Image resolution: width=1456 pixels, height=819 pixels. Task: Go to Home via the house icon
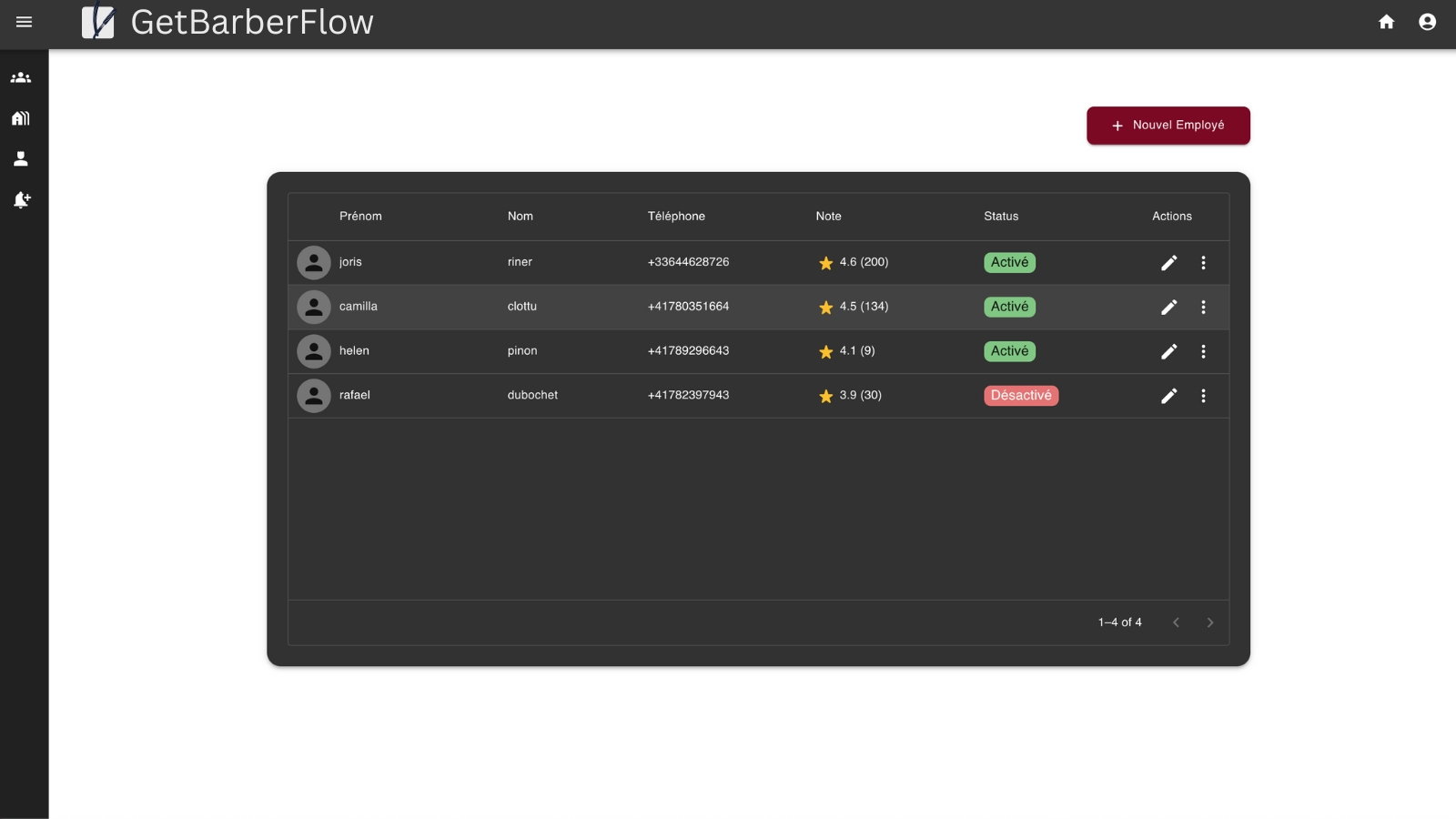1386,21
